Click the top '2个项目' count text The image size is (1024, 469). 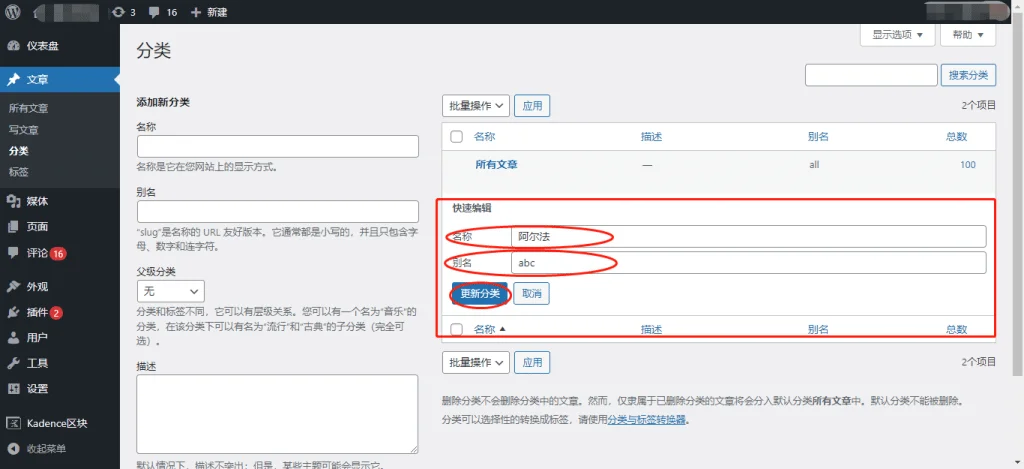pos(978,105)
